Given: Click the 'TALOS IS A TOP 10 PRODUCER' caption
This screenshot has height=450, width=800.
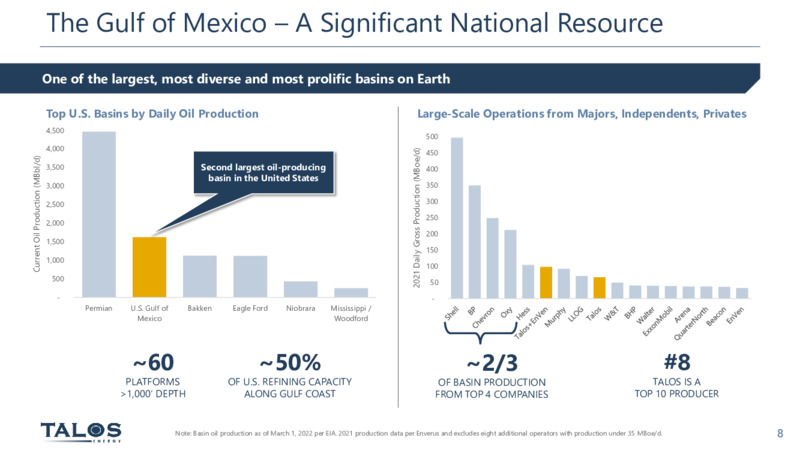Looking at the screenshot, I should [677, 388].
